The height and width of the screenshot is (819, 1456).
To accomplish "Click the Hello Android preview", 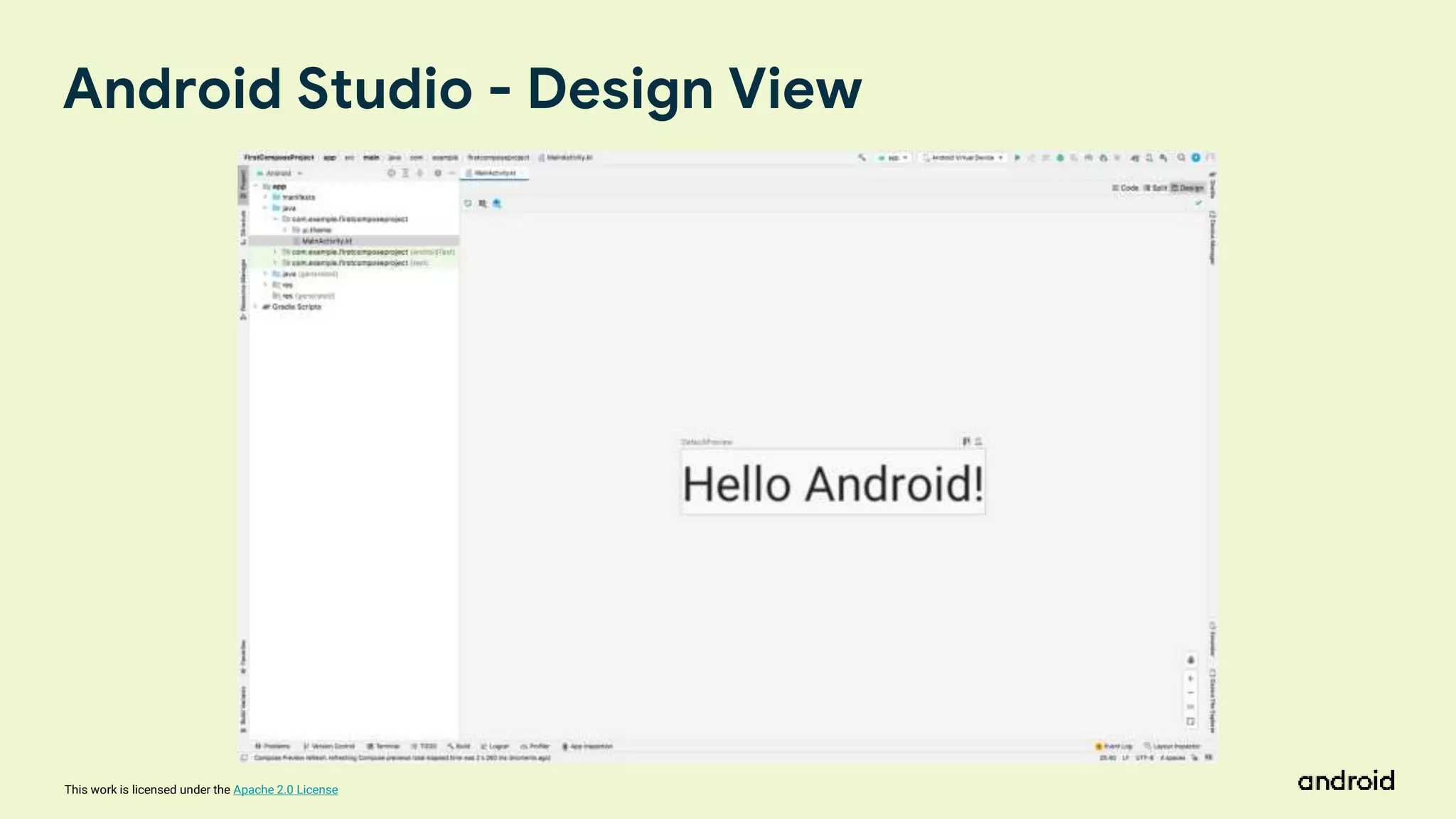I will pos(833,483).
